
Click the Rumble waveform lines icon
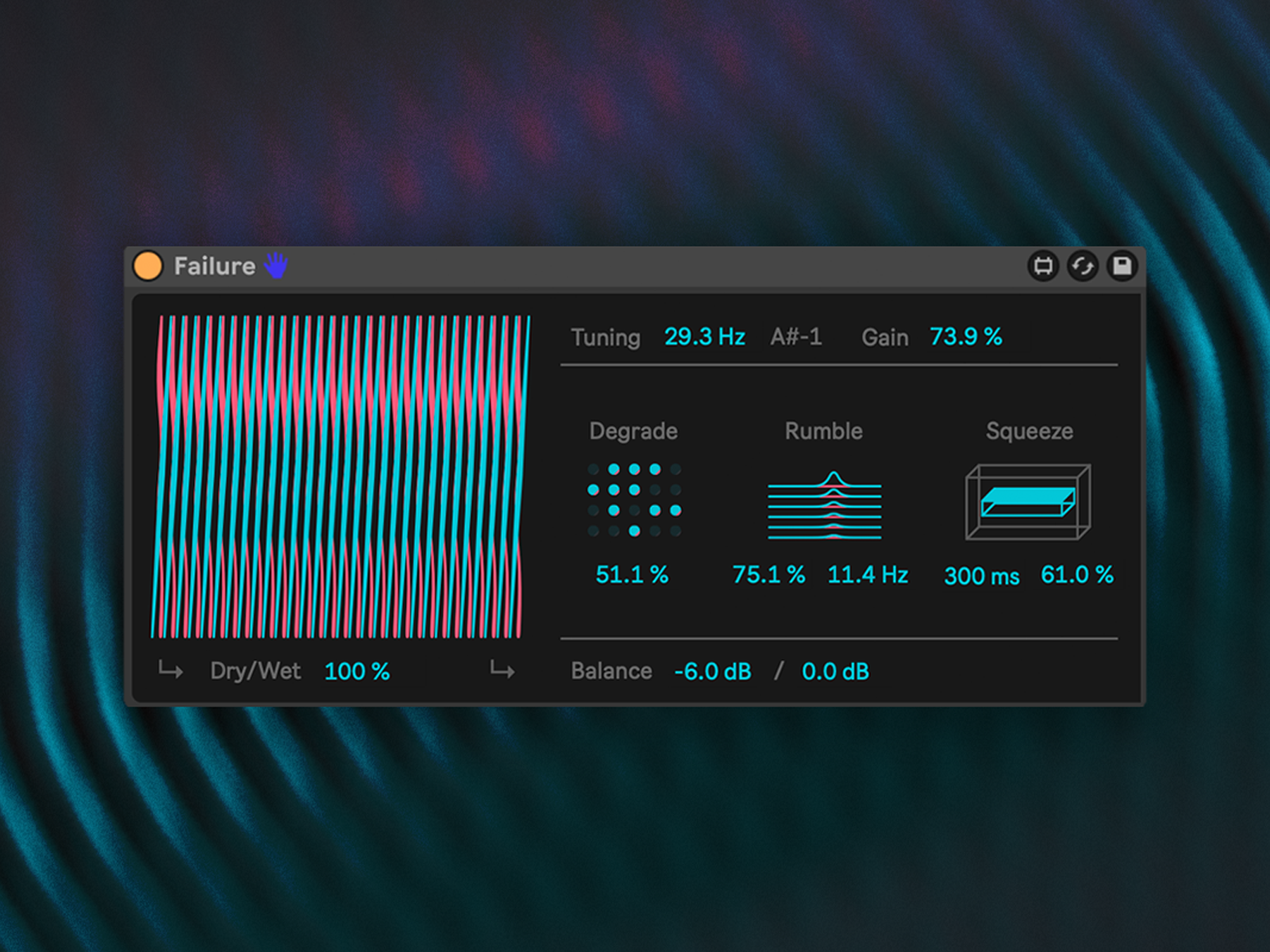coord(824,506)
